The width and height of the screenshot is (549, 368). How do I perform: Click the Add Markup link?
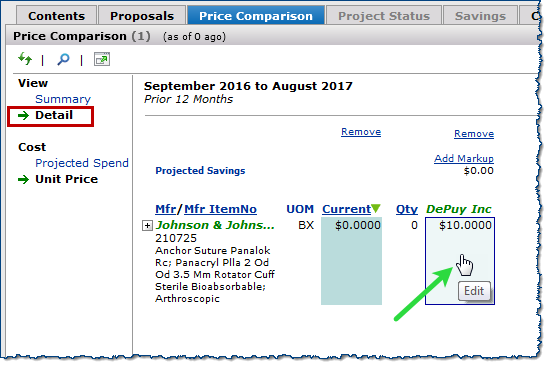[x=464, y=158]
